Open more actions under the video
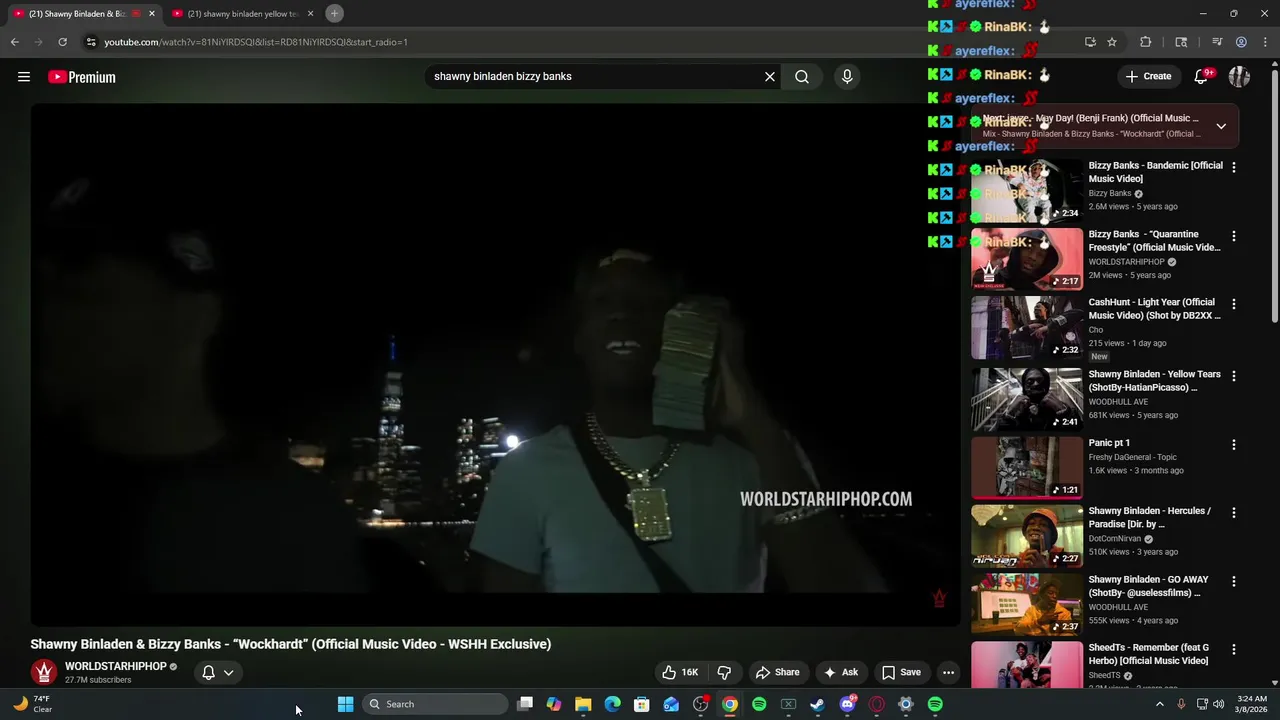Image resolution: width=1280 pixels, height=720 pixels. 948,672
